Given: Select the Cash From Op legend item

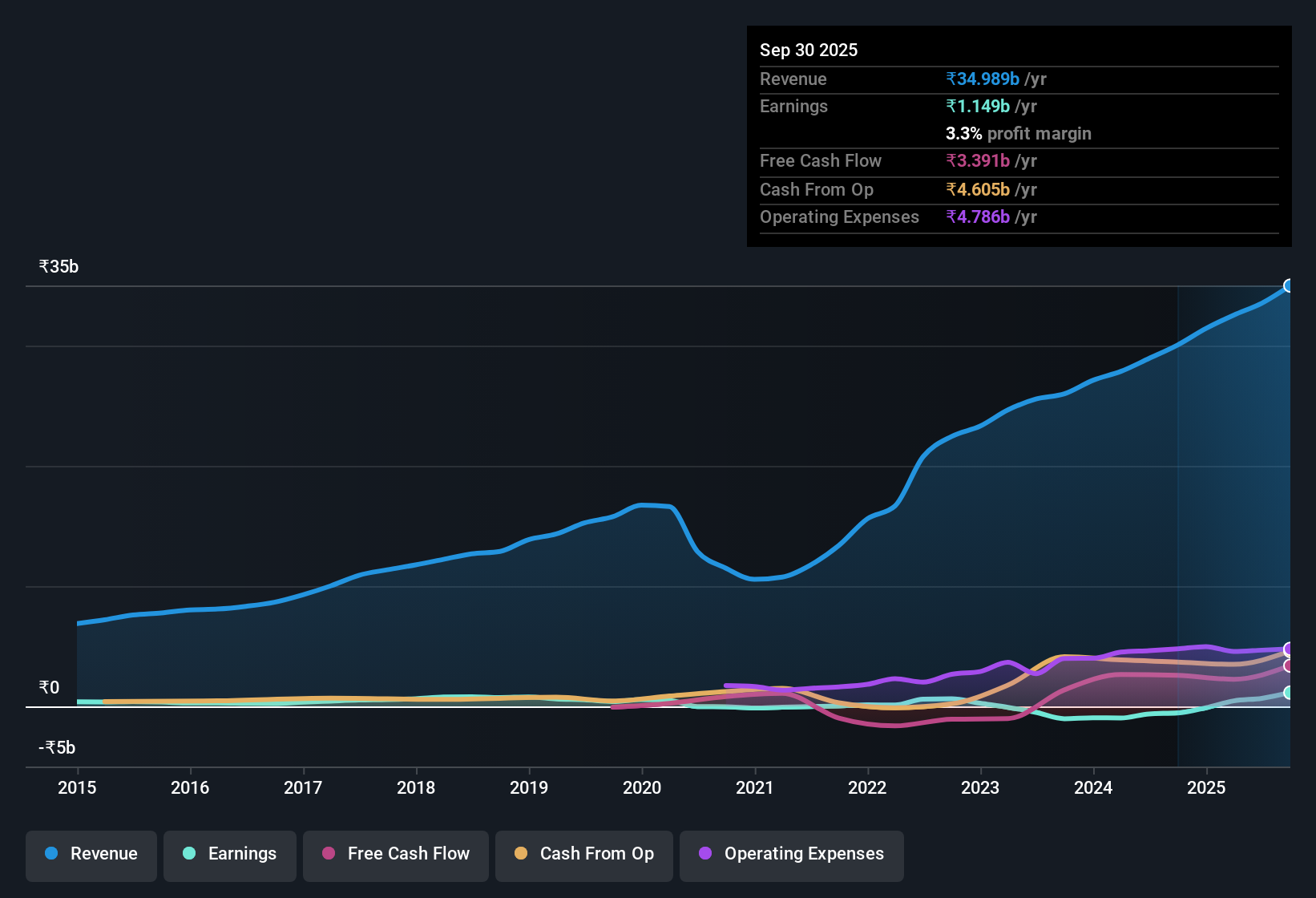Looking at the screenshot, I should pos(583,854).
